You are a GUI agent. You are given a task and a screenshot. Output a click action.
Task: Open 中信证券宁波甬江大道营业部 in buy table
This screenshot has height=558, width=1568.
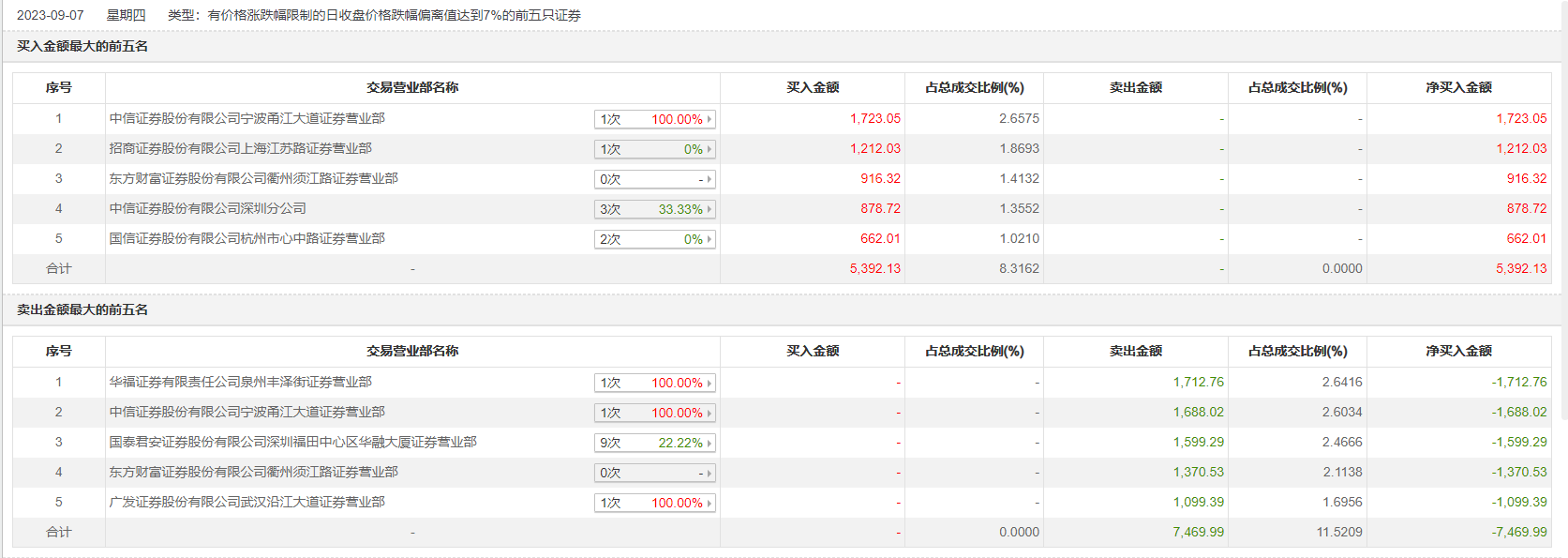(x=246, y=118)
